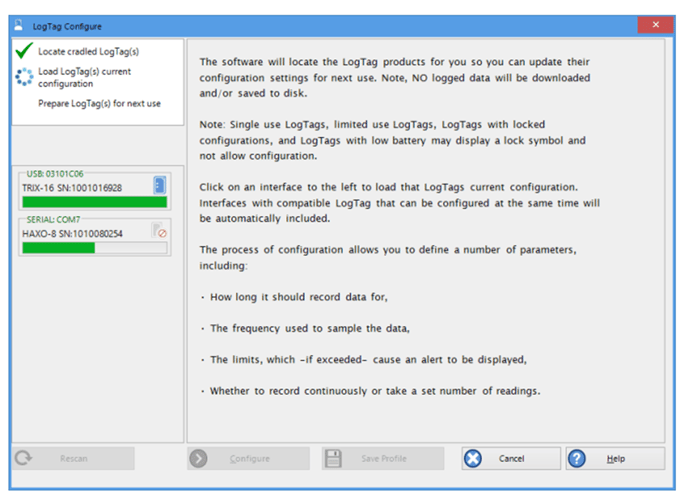Click the SERIAL: COM7 label

(53, 219)
